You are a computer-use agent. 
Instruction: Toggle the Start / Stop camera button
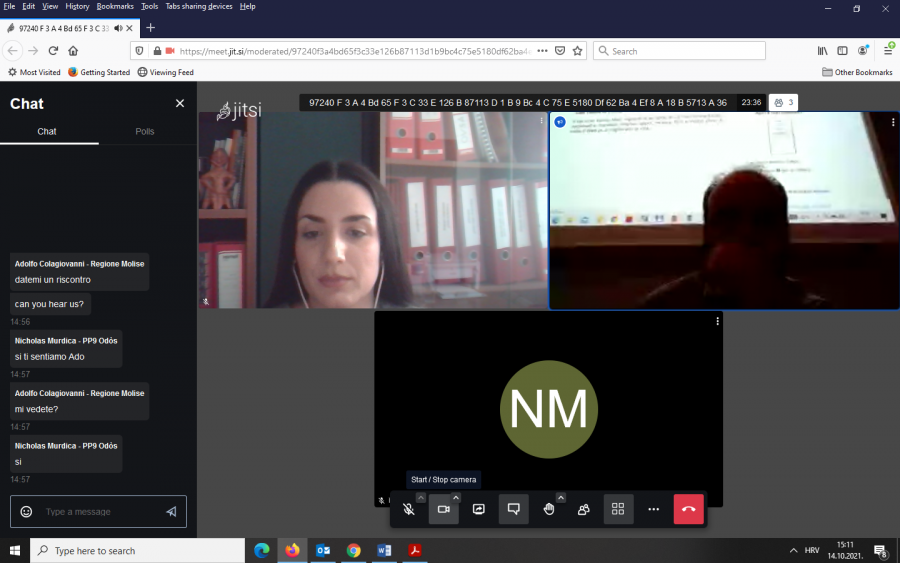click(x=443, y=509)
